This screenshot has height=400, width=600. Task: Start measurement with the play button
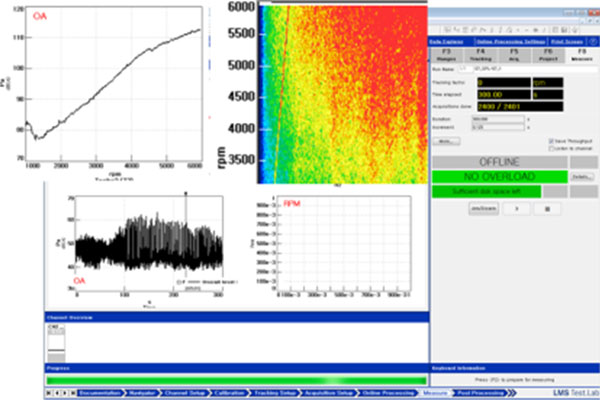click(x=517, y=209)
